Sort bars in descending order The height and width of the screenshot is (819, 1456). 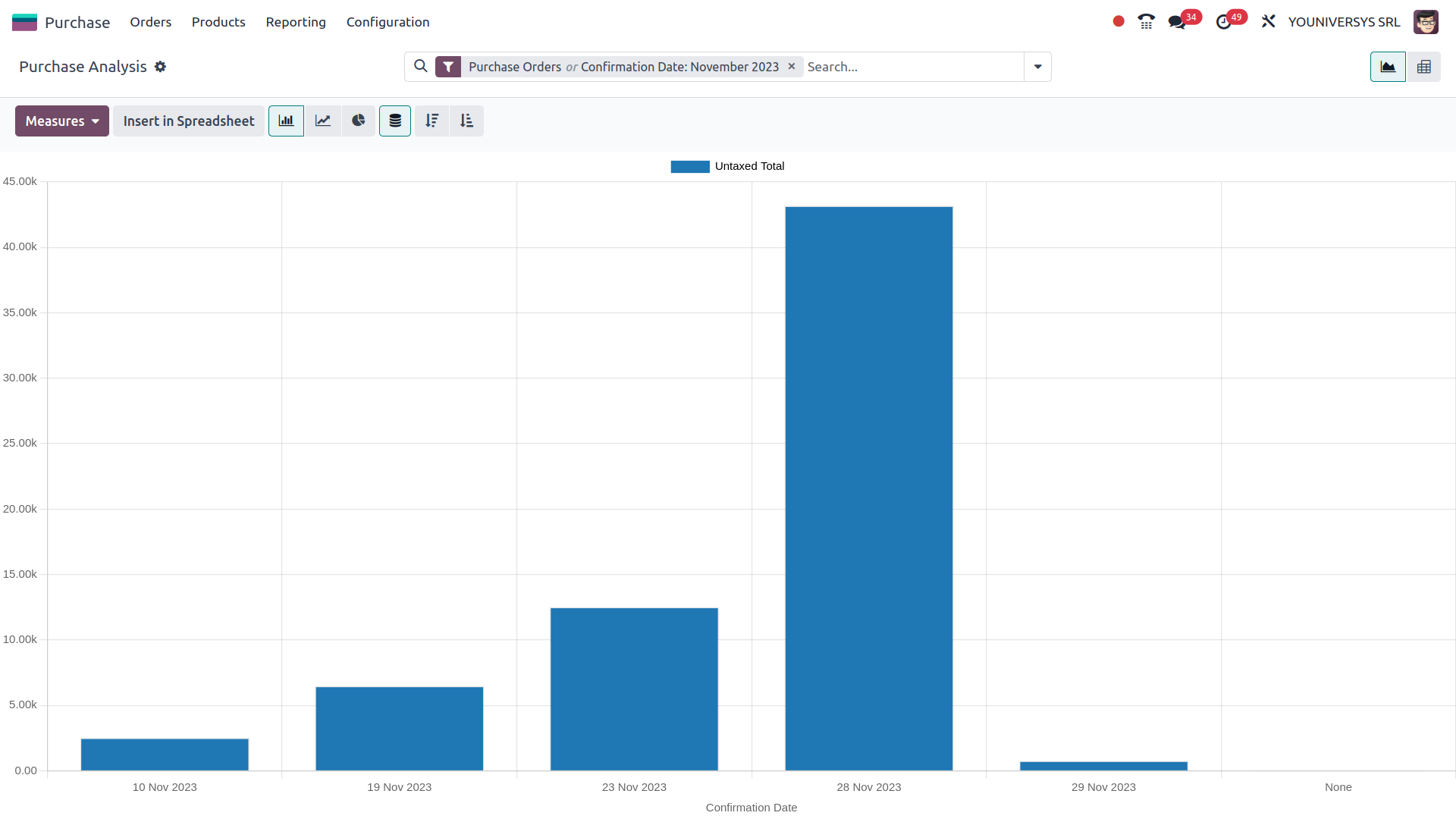point(431,121)
